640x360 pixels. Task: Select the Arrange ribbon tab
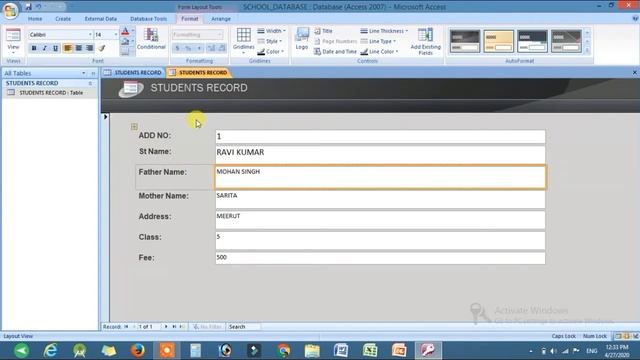click(x=221, y=19)
